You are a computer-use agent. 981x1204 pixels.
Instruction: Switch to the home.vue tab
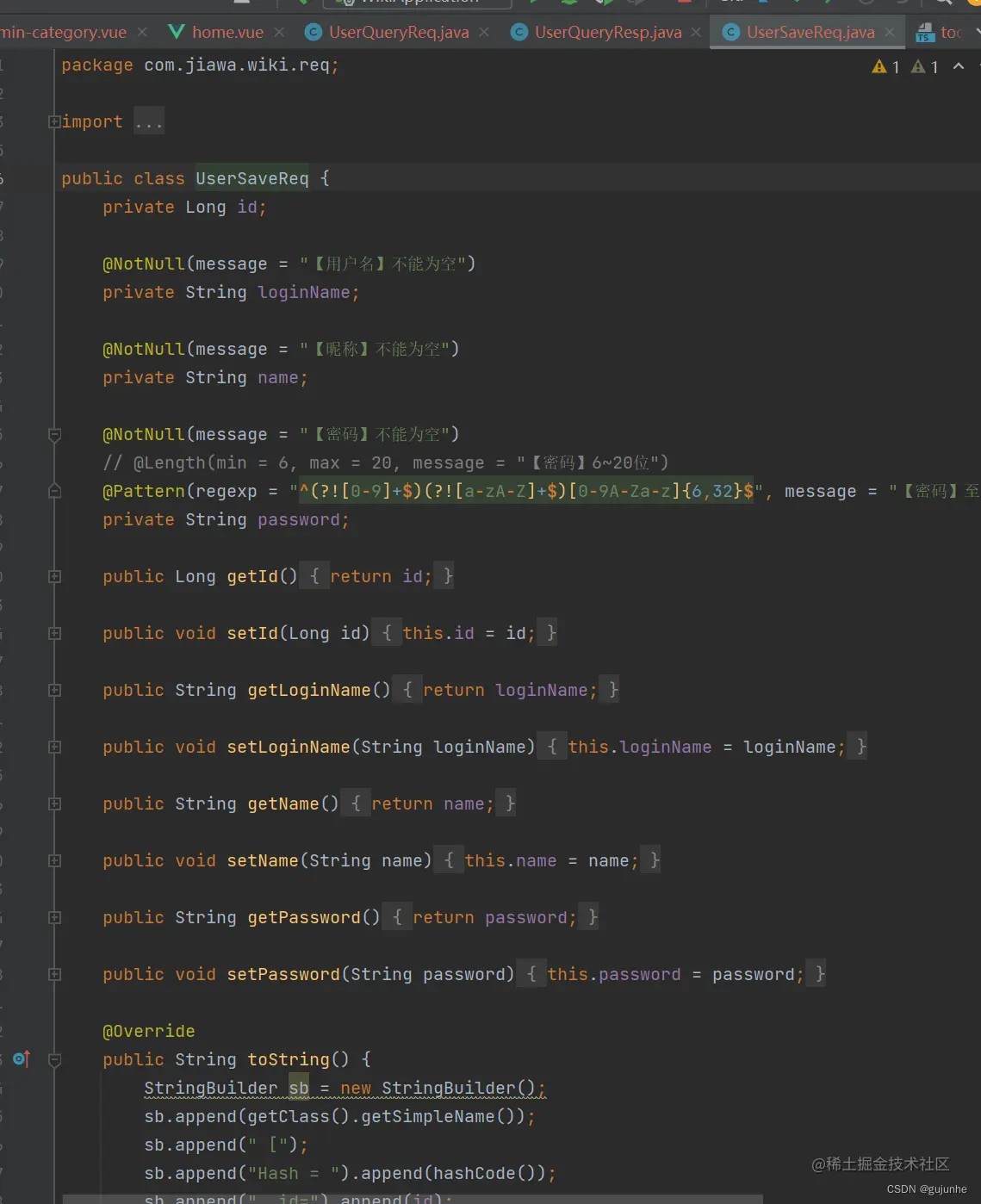[x=227, y=32]
